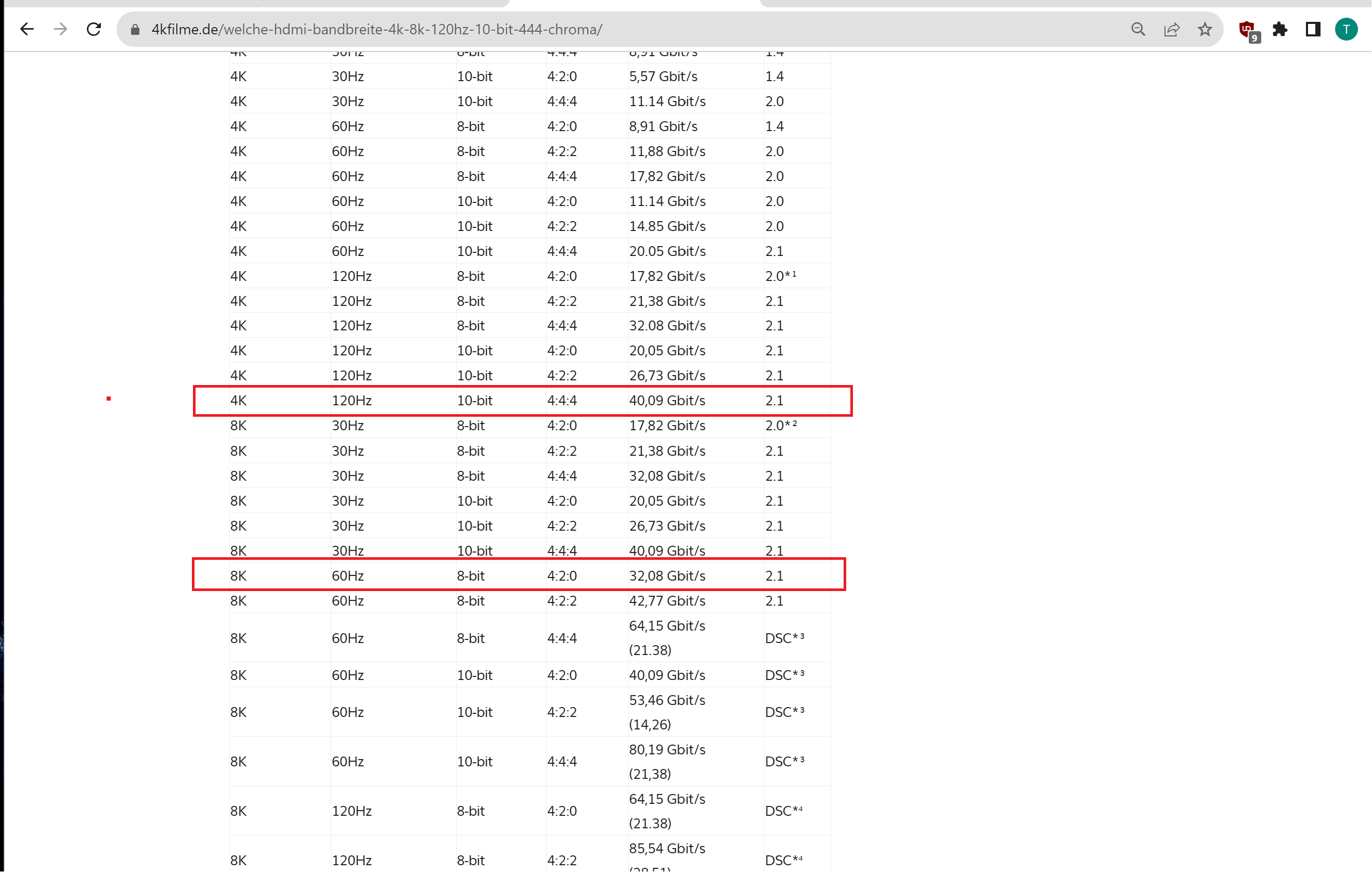1372x872 pixels.
Task: Open the Extensions puzzle piece menu
Action: point(1280,29)
